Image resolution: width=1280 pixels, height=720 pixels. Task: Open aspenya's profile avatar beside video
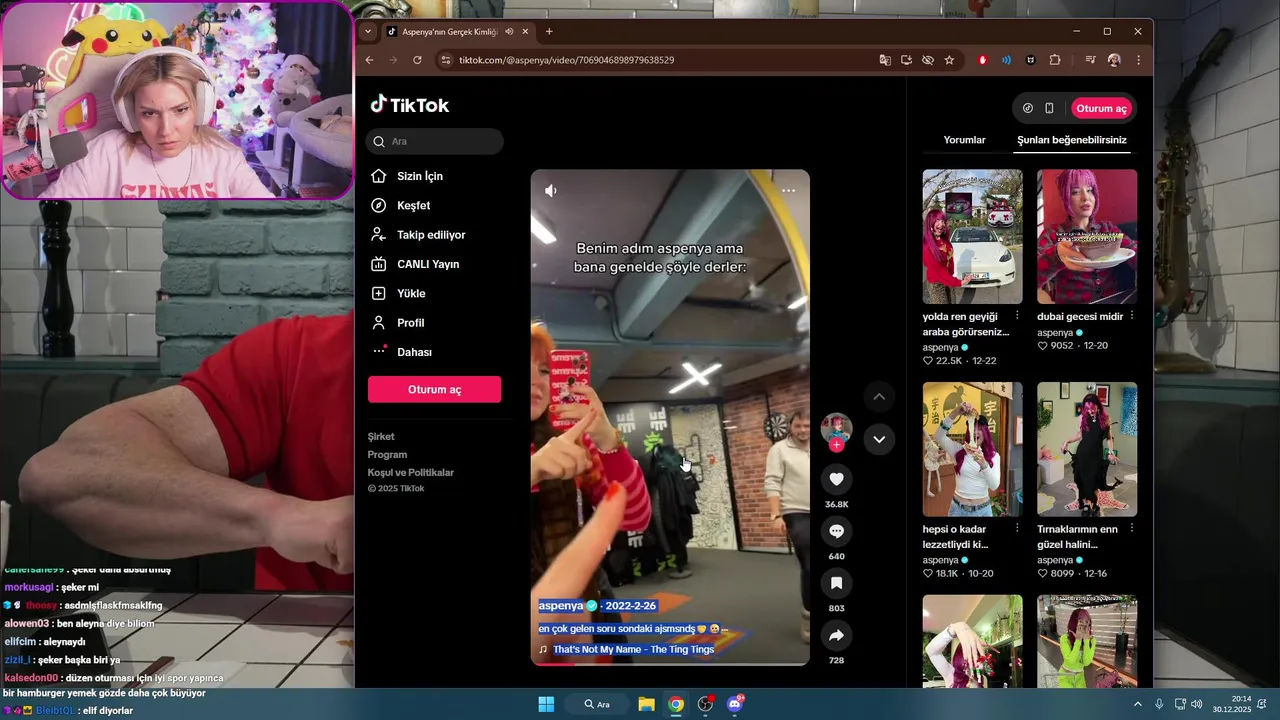point(836,429)
